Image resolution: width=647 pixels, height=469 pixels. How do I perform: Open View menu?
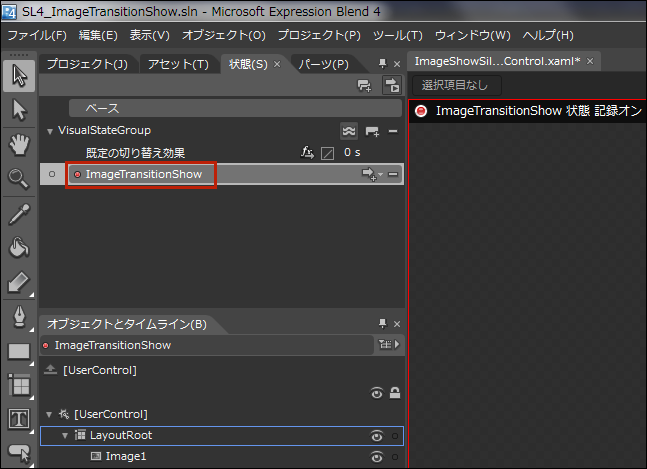[x=150, y=35]
